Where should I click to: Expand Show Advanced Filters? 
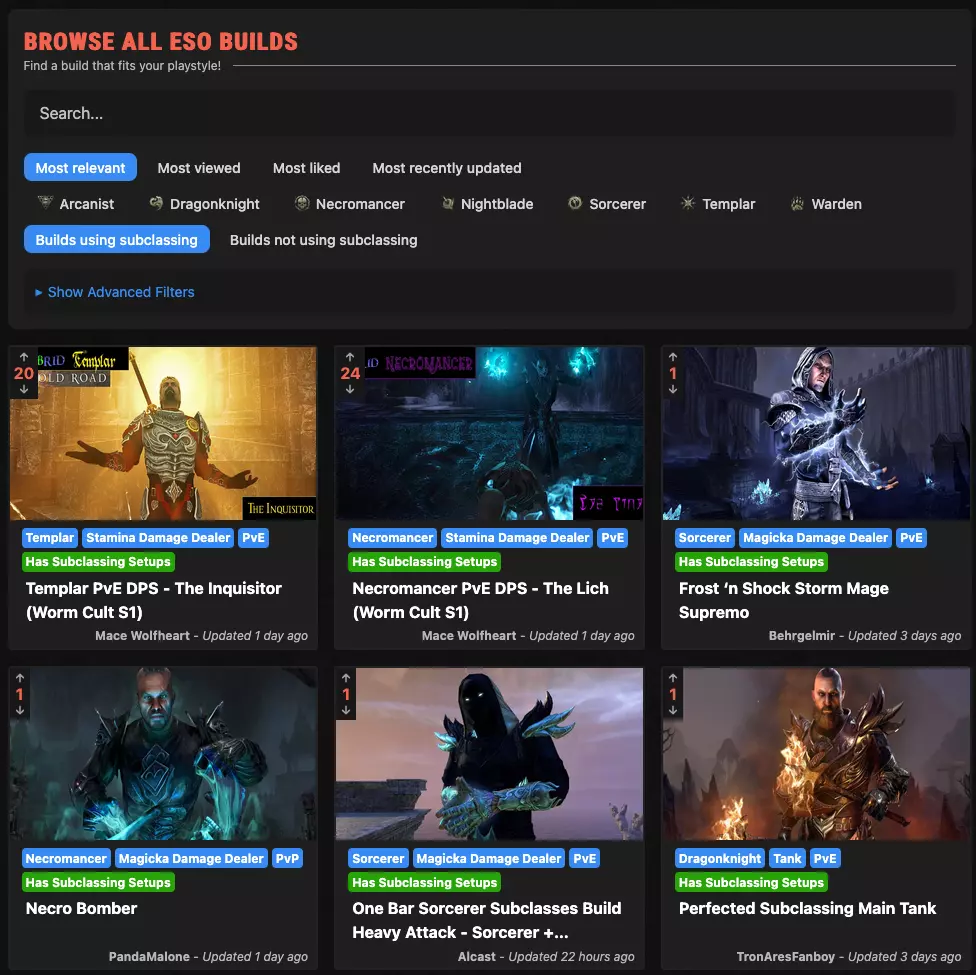pos(115,292)
